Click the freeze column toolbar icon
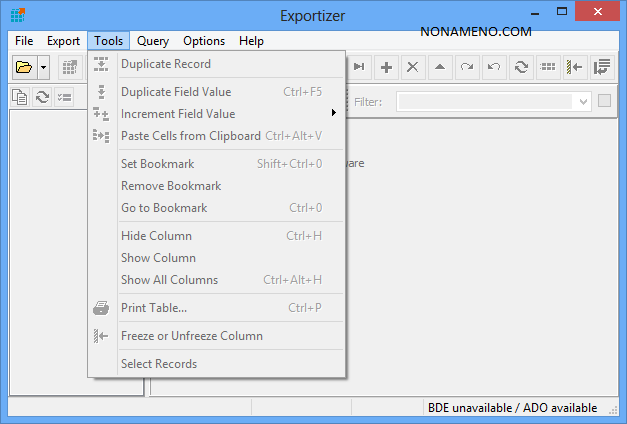627x424 pixels. (575, 67)
